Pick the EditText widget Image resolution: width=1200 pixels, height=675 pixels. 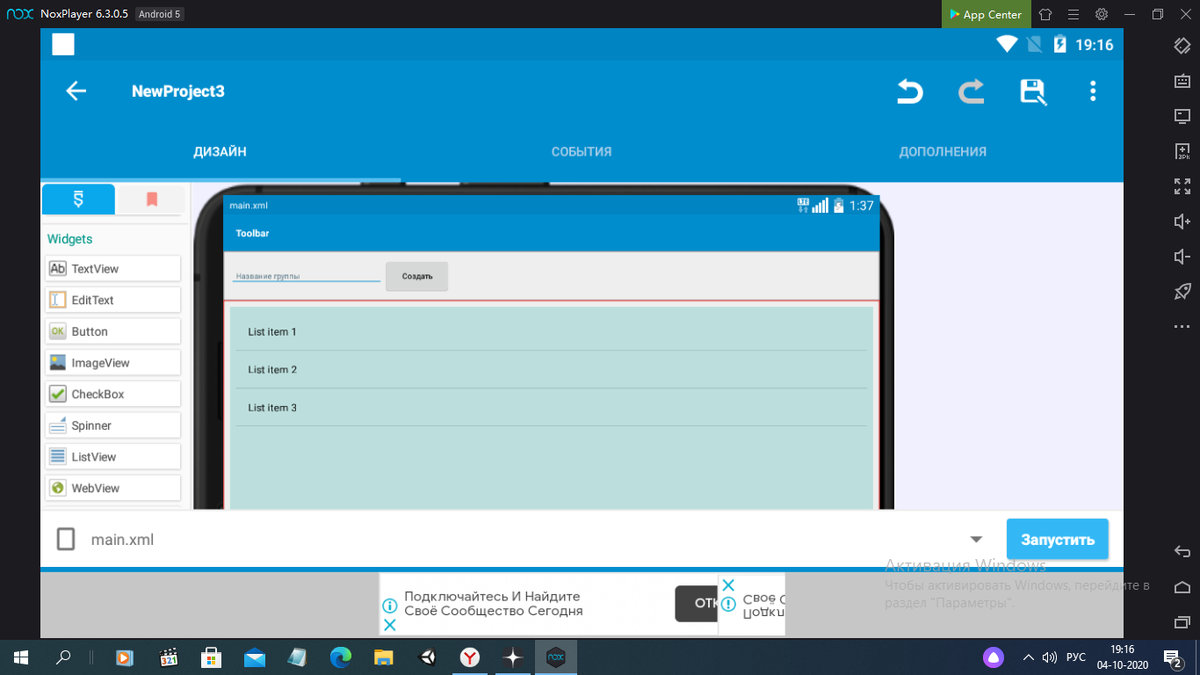(x=113, y=300)
